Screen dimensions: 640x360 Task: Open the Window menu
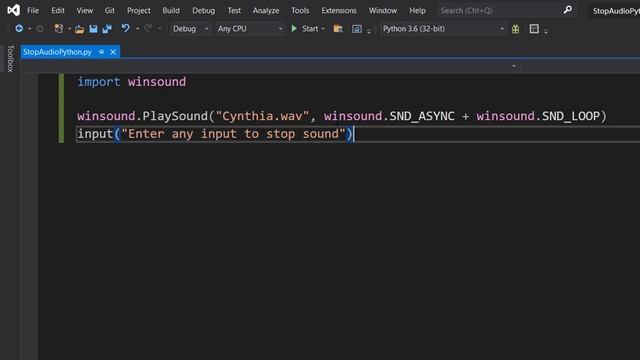[x=383, y=11]
